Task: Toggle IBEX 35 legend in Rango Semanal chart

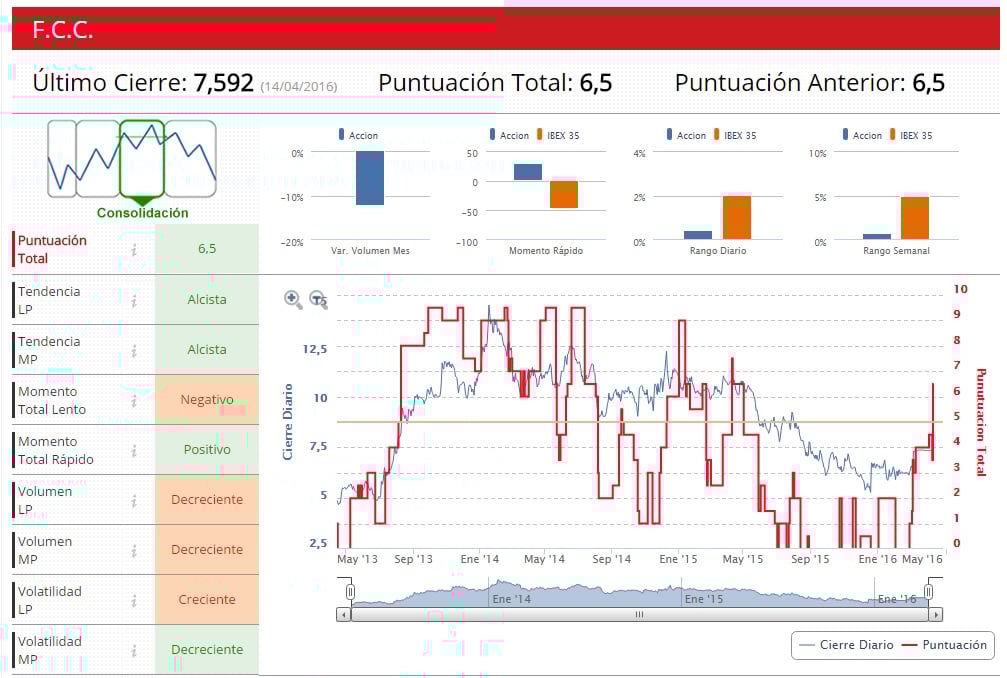Action: coord(911,135)
